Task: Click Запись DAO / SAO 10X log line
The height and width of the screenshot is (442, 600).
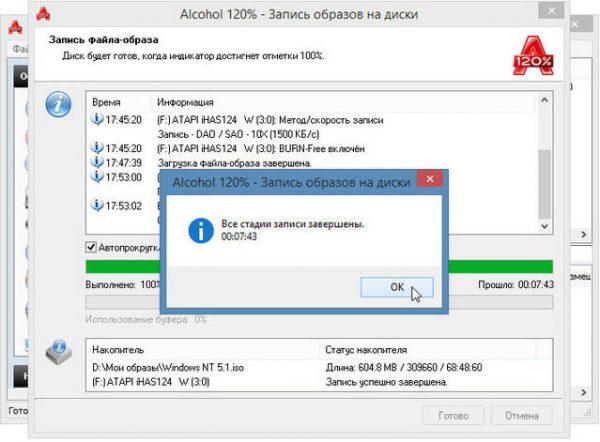Action: coord(238,134)
